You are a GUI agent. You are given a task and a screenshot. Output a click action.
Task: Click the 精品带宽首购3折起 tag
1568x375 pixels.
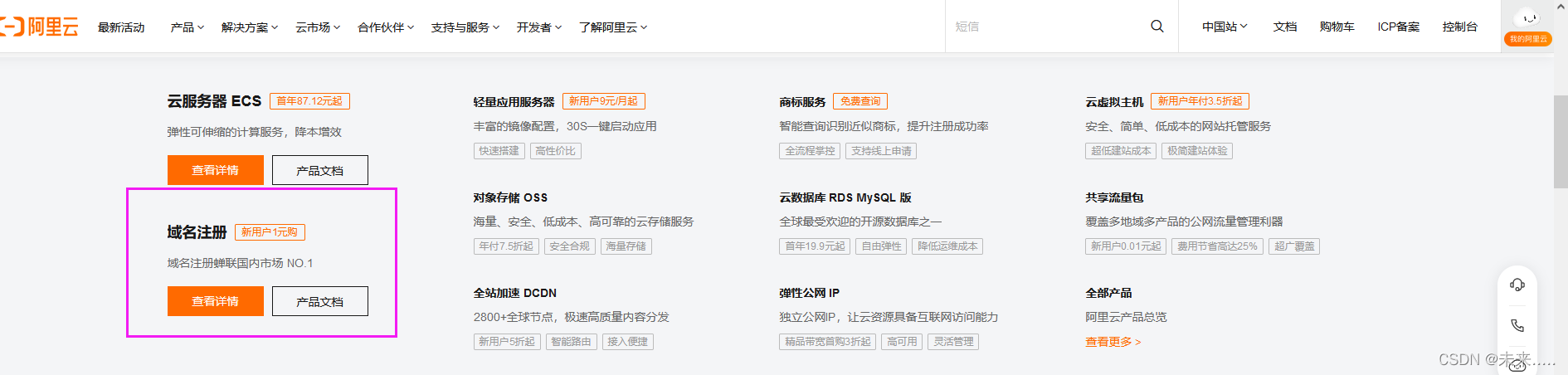click(x=828, y=342)
